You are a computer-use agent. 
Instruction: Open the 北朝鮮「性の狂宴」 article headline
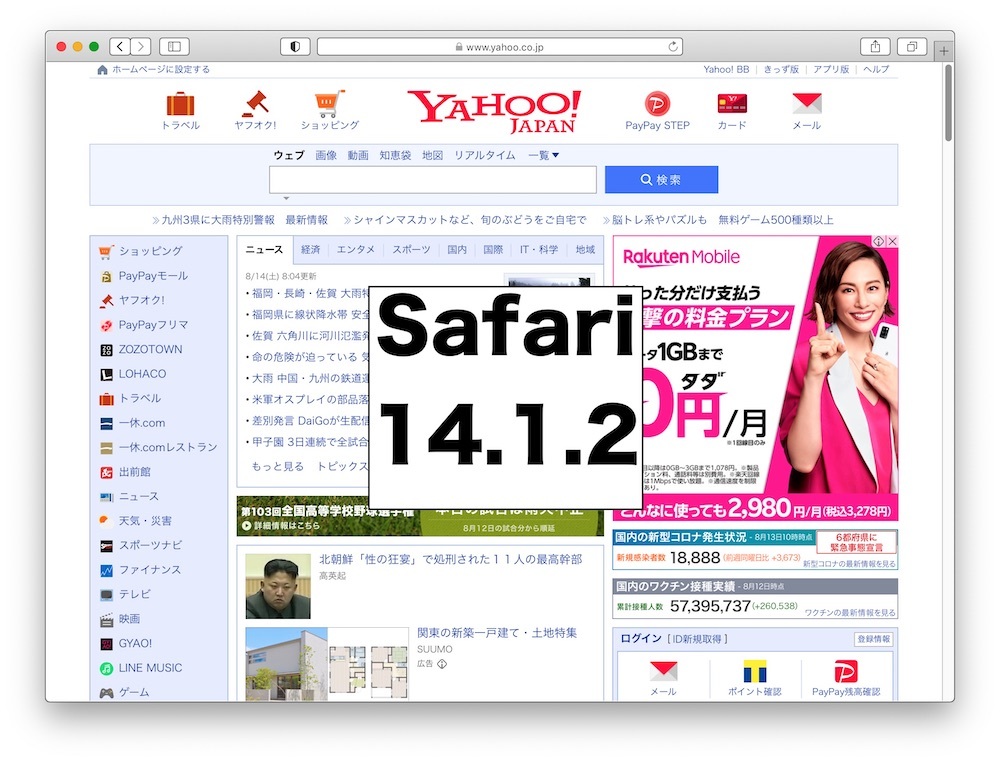coord(450,559)
